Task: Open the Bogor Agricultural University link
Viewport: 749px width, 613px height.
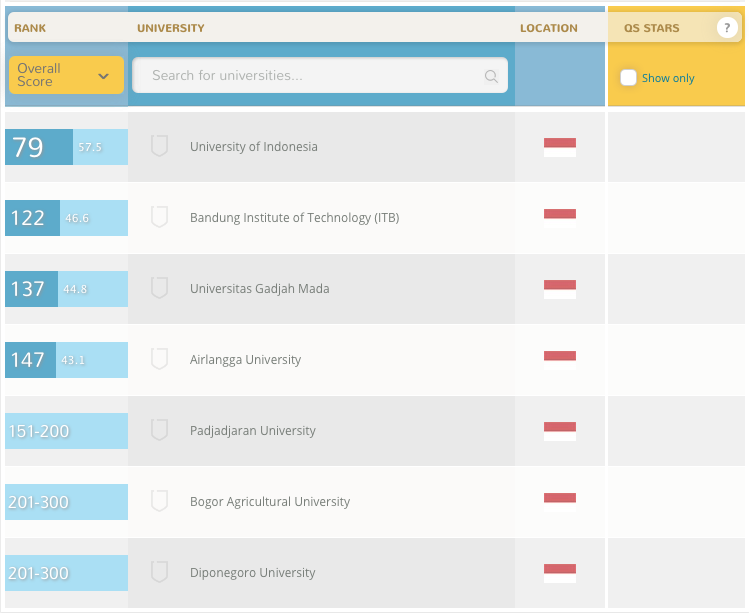Action: [270, 502]
